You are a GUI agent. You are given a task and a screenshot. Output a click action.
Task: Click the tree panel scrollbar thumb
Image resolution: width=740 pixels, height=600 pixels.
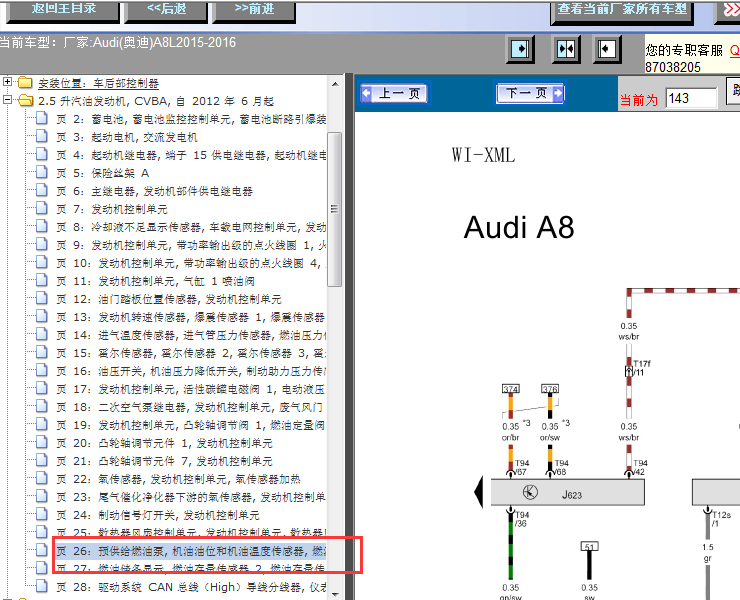click(335, 209)
